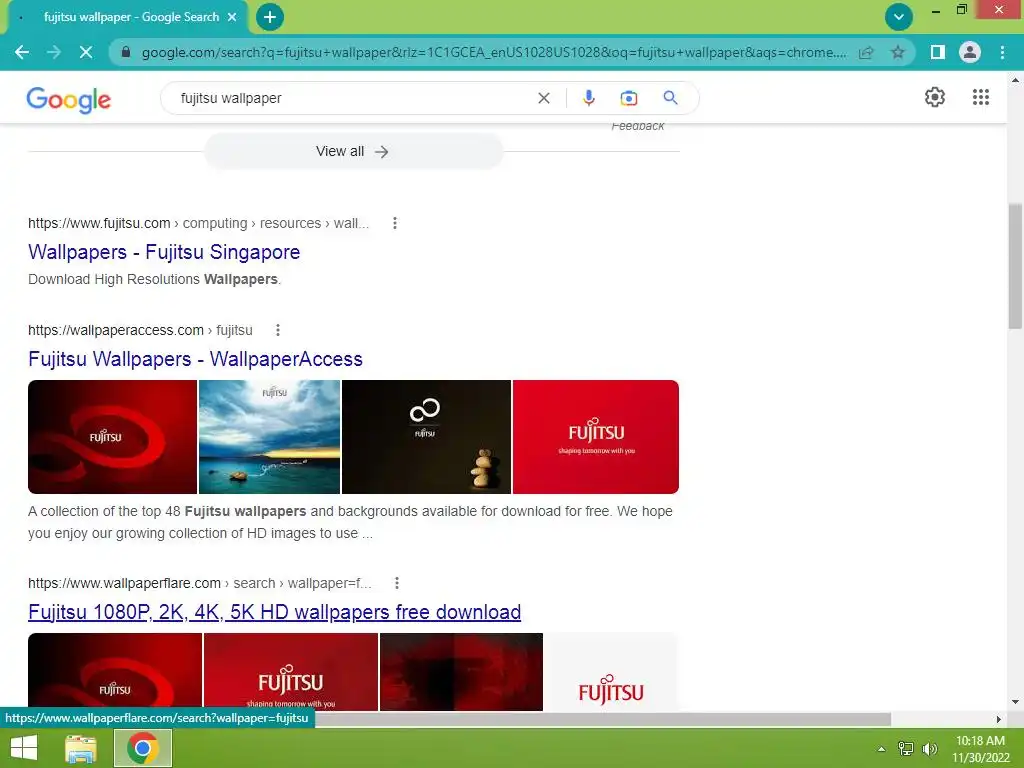Click the address bar URL

(494, 52)
